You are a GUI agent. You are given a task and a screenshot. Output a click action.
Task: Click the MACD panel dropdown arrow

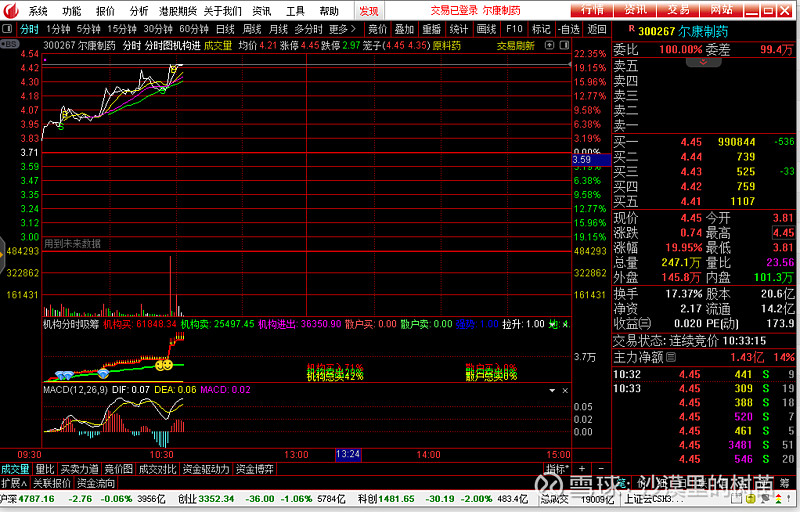click(552, 391)
